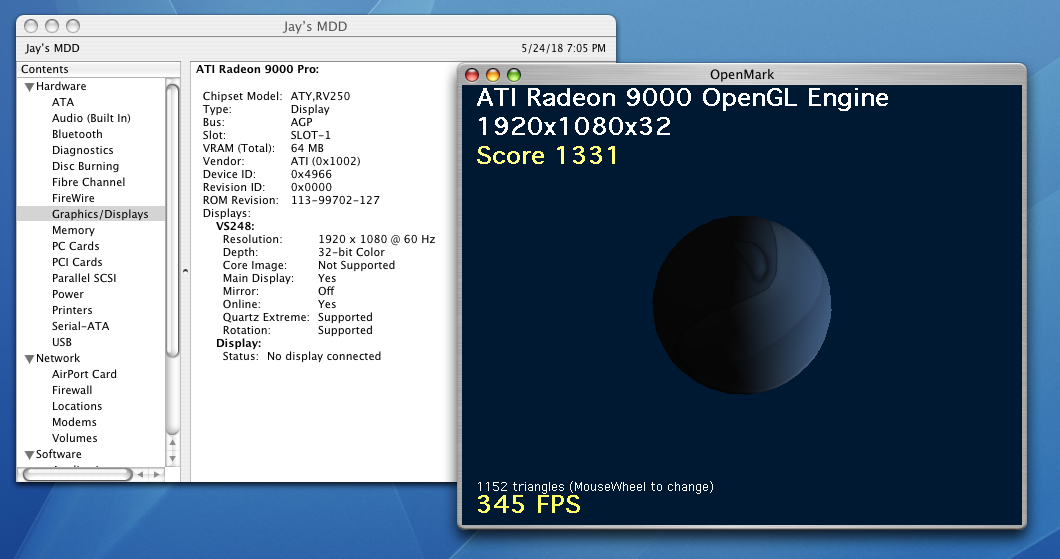
Task: Show USB device information
Action: coord(62,343)
